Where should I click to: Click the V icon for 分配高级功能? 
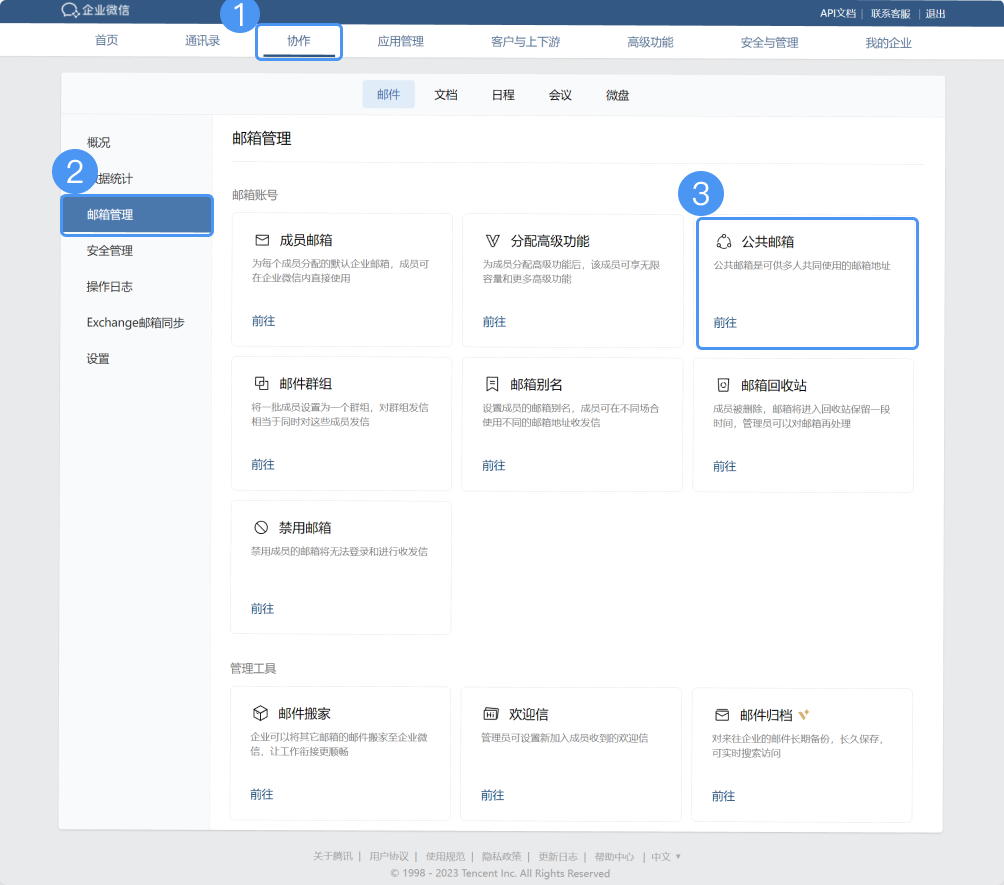pyautogui.click(x=492, y=240)
